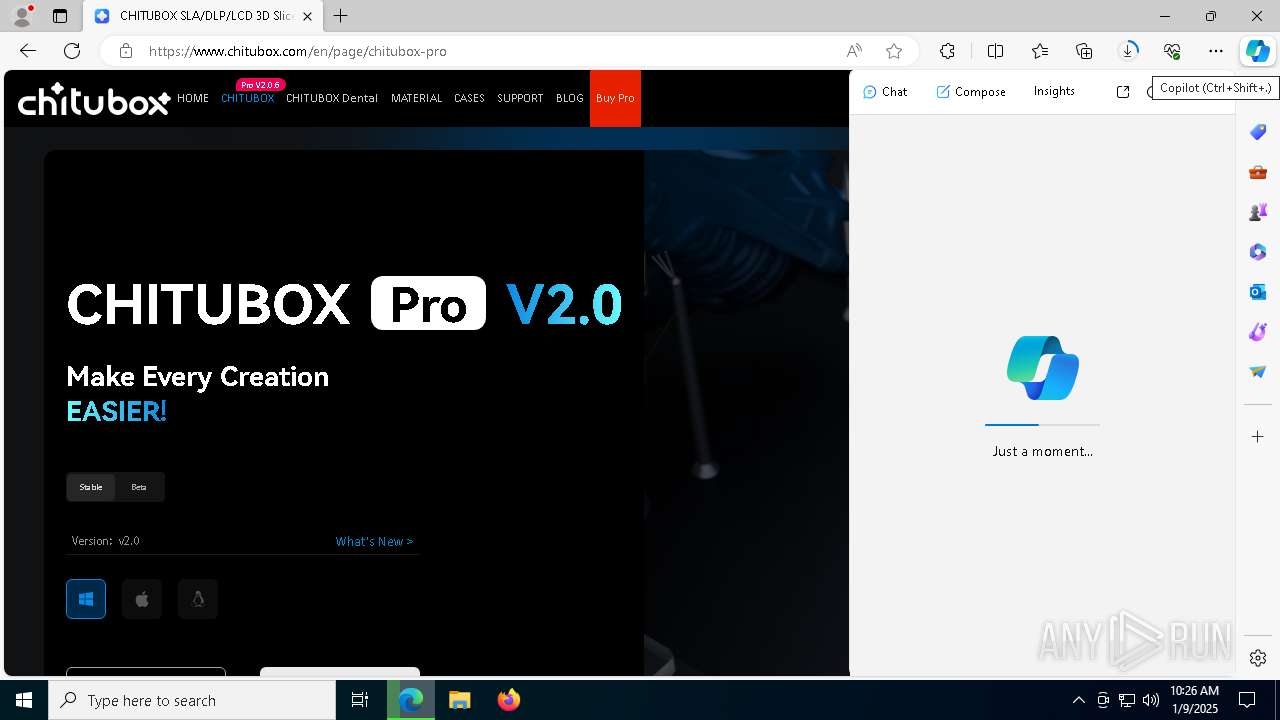Image resolution: width=1280 pixels, height=720 pixels.
Task: Click the red Buy Pro button
Action: click(x=615, y=98)
